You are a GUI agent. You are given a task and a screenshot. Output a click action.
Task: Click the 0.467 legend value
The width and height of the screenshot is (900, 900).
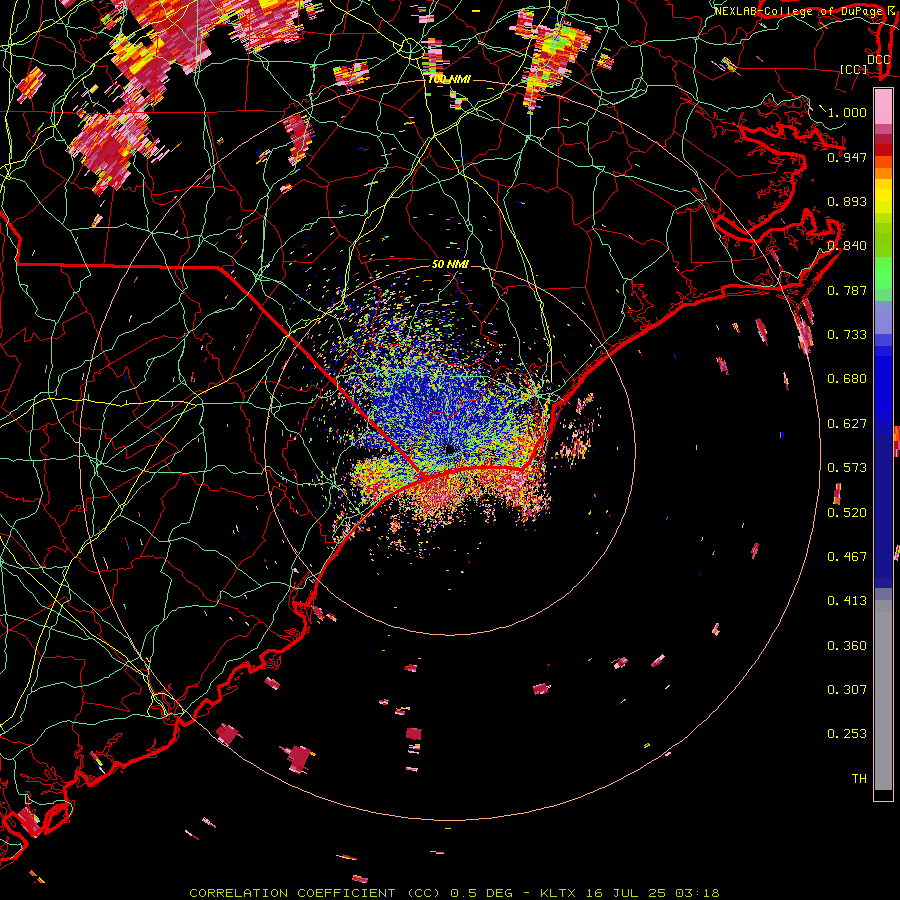pos(847,557)
